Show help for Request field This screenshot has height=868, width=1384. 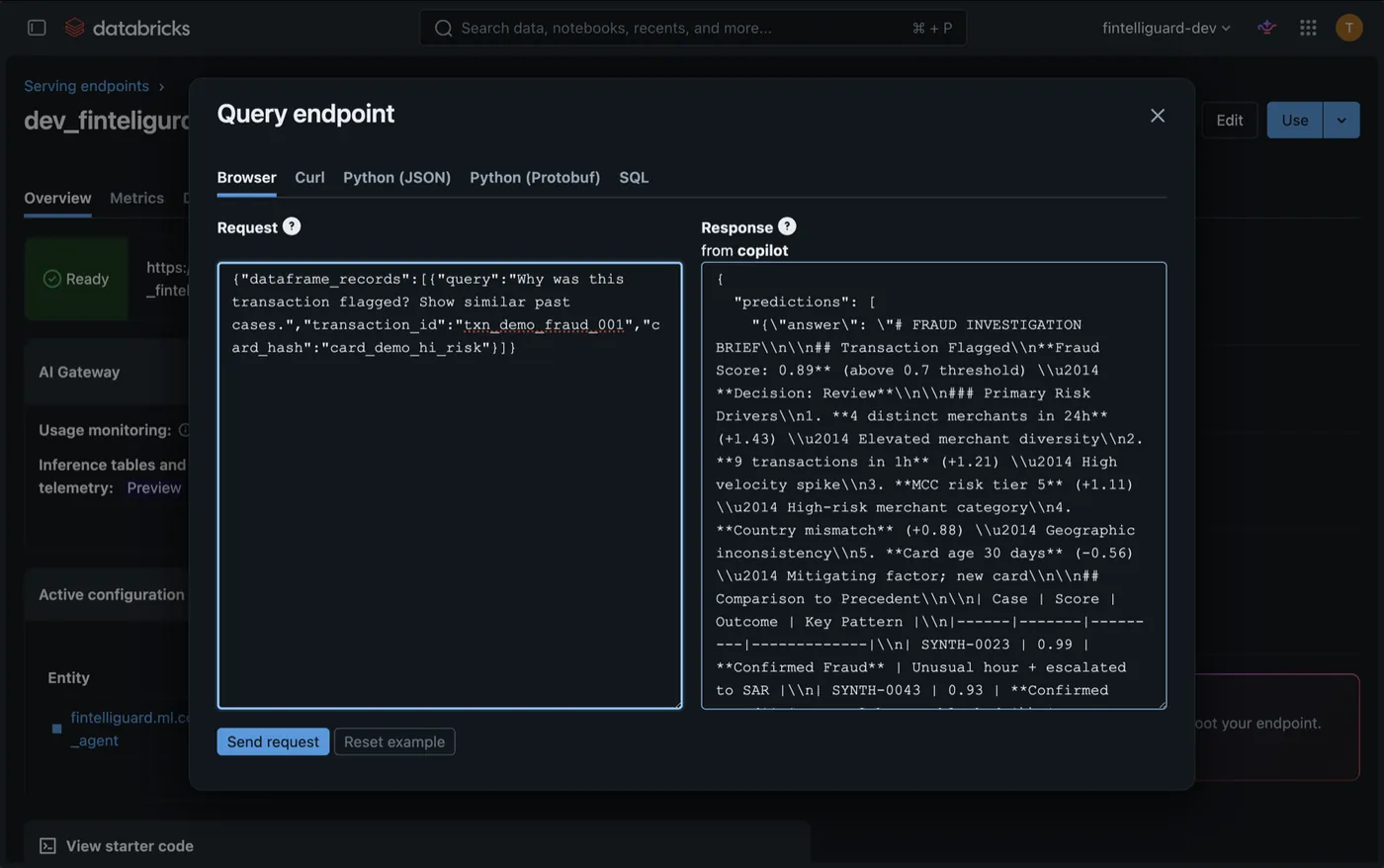tap(292, 226)
